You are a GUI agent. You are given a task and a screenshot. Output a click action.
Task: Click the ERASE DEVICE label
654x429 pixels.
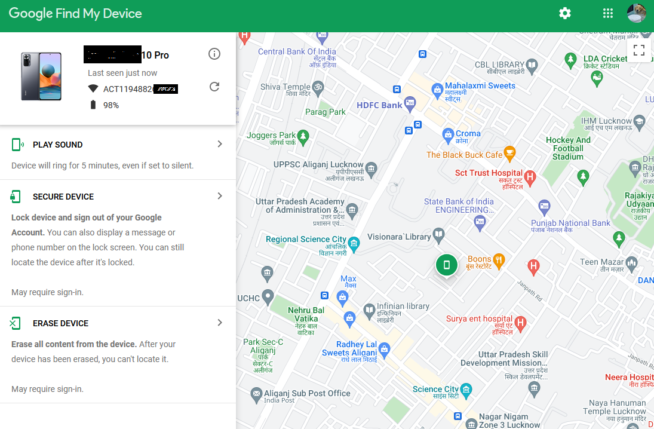(x=60, y=324)
